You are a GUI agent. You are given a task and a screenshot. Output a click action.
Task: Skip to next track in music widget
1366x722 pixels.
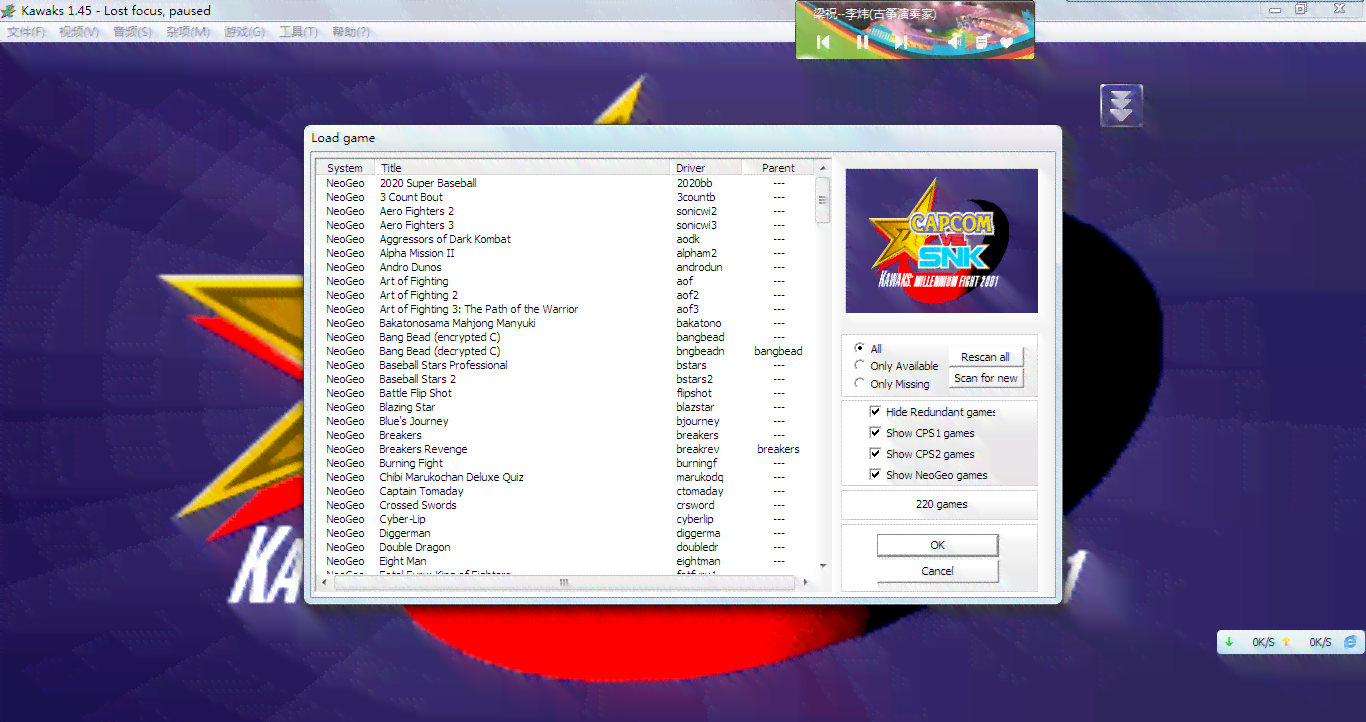click(x=900, y=42)
